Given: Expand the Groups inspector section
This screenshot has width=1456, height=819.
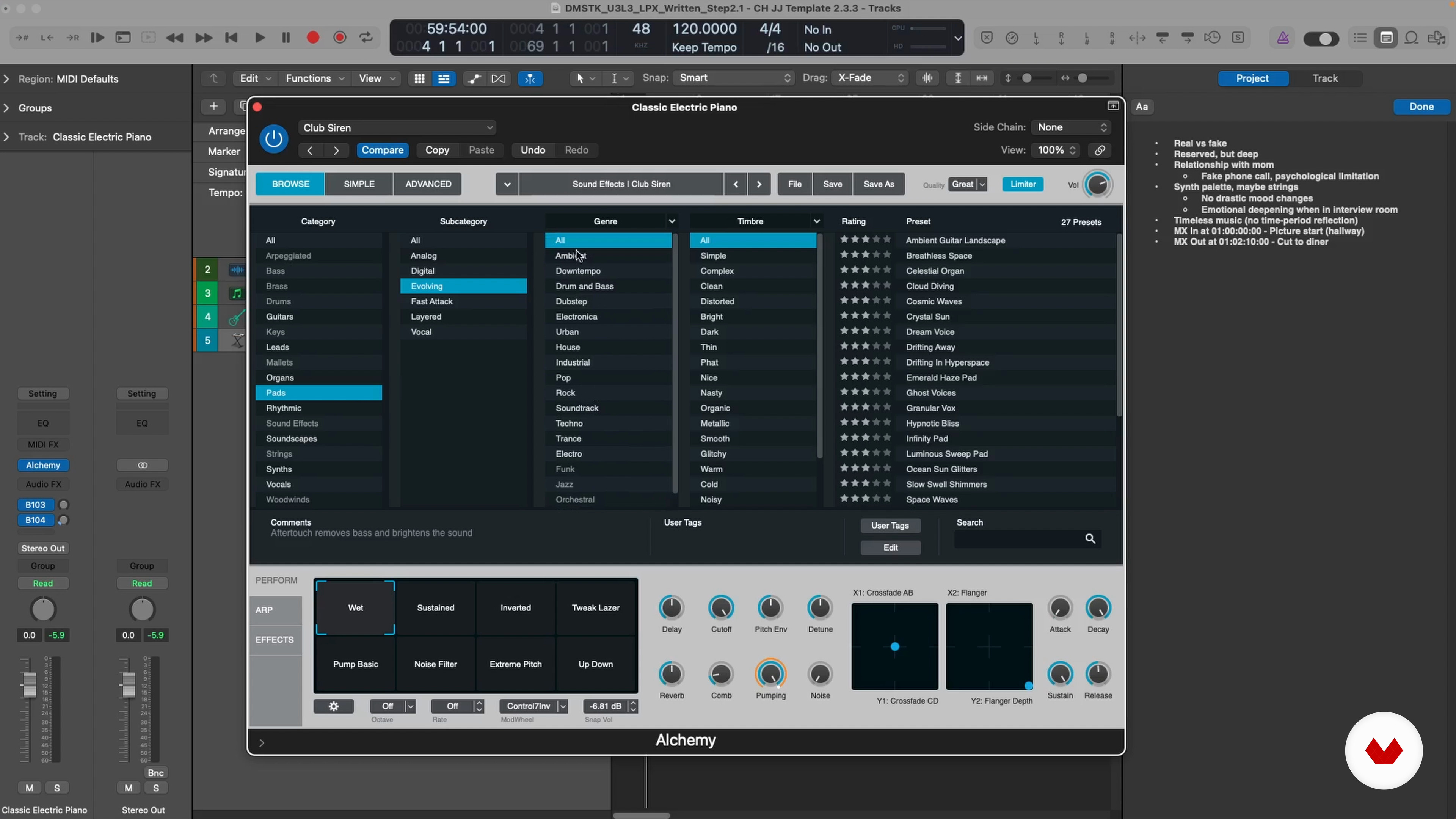Looking at the screenshot, I should tap(7, 108).
